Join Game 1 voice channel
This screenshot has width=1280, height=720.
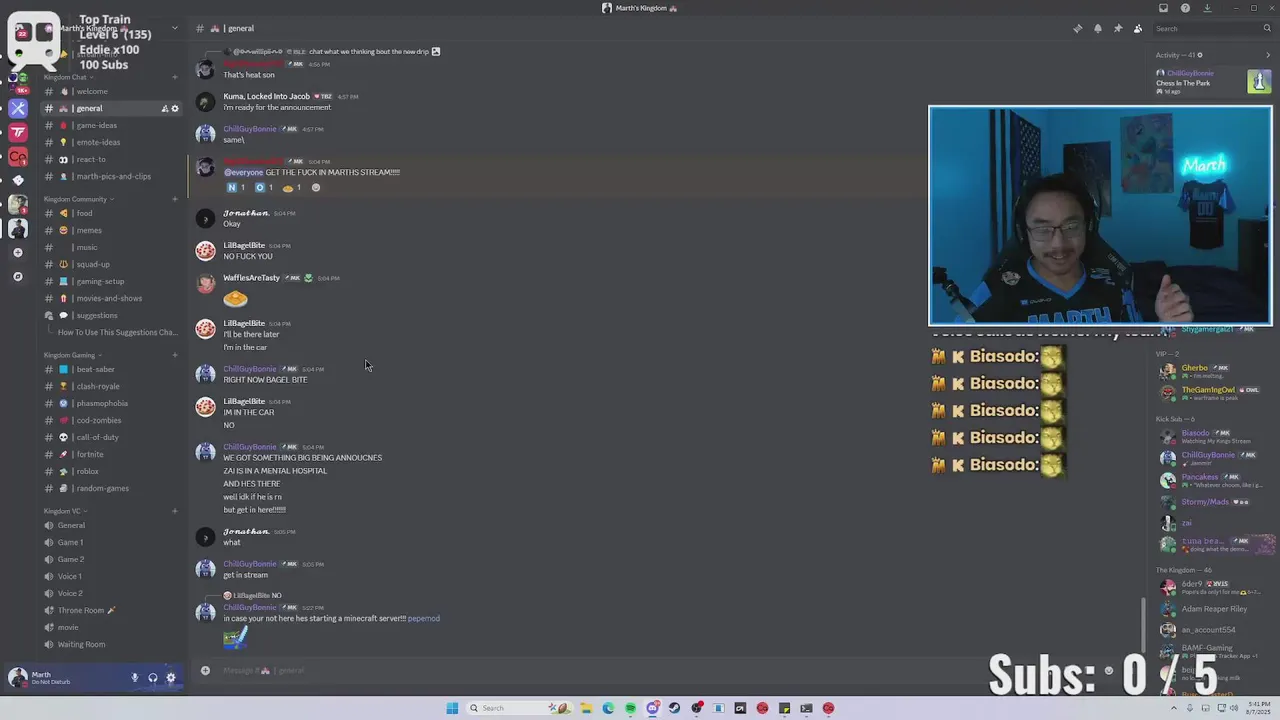click(x=112, y=542)
